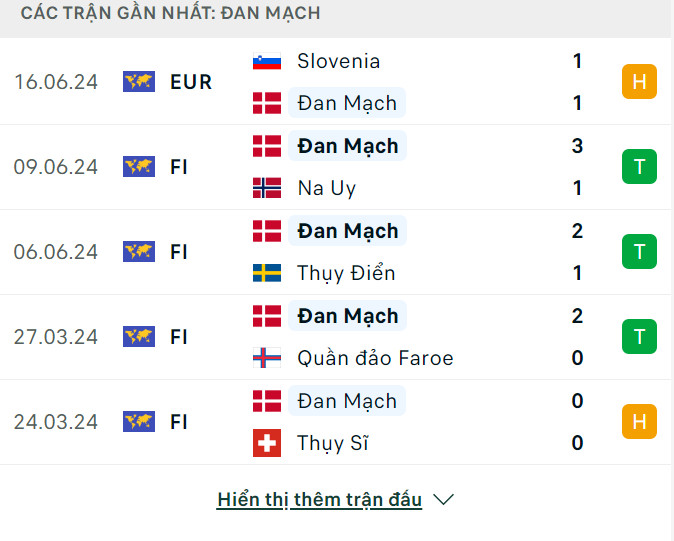Click the 06.06.24 match date

pos(56,252)
